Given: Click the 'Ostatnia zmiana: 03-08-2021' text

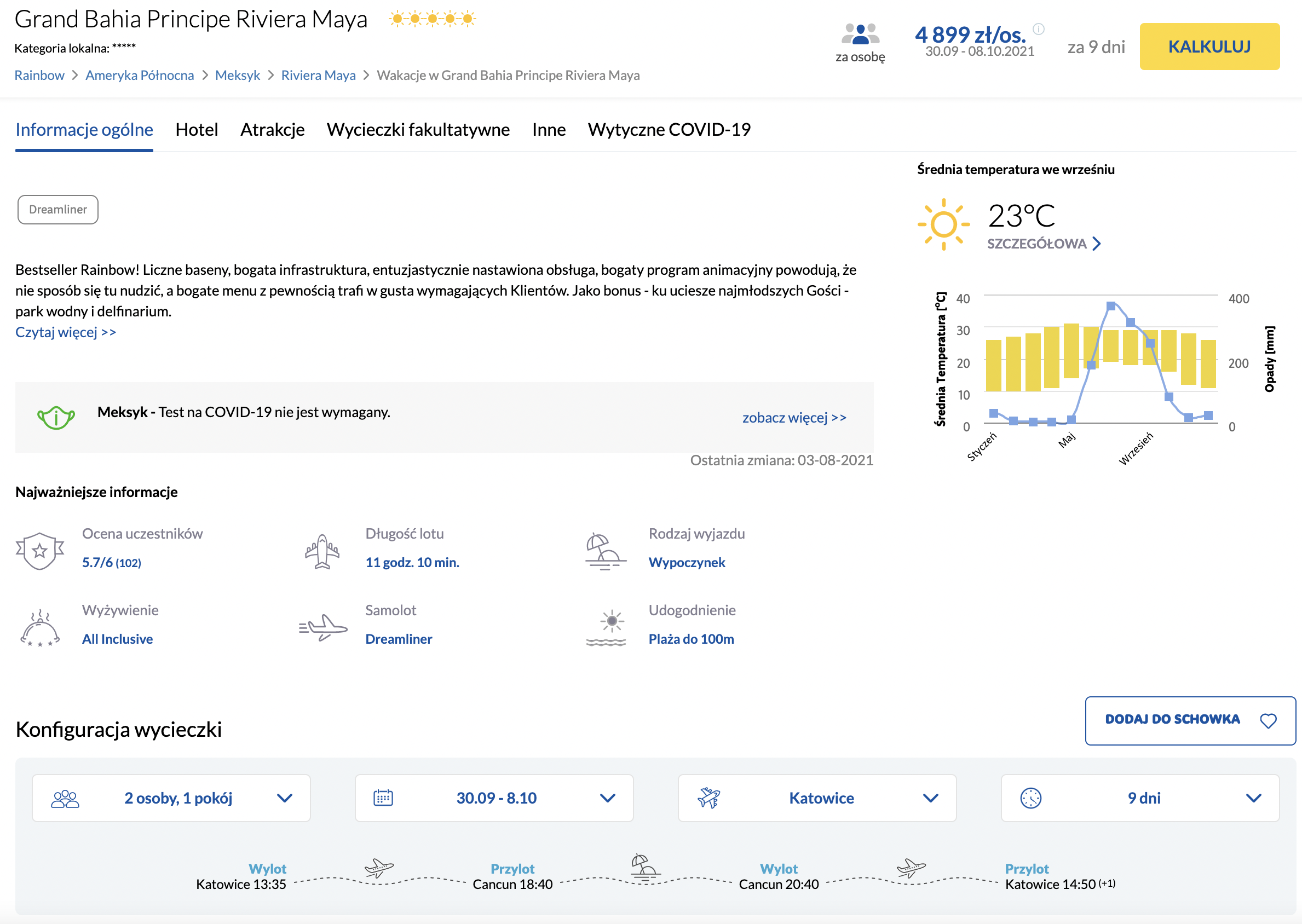Looking at the screenshot, I should pos(782,460).
